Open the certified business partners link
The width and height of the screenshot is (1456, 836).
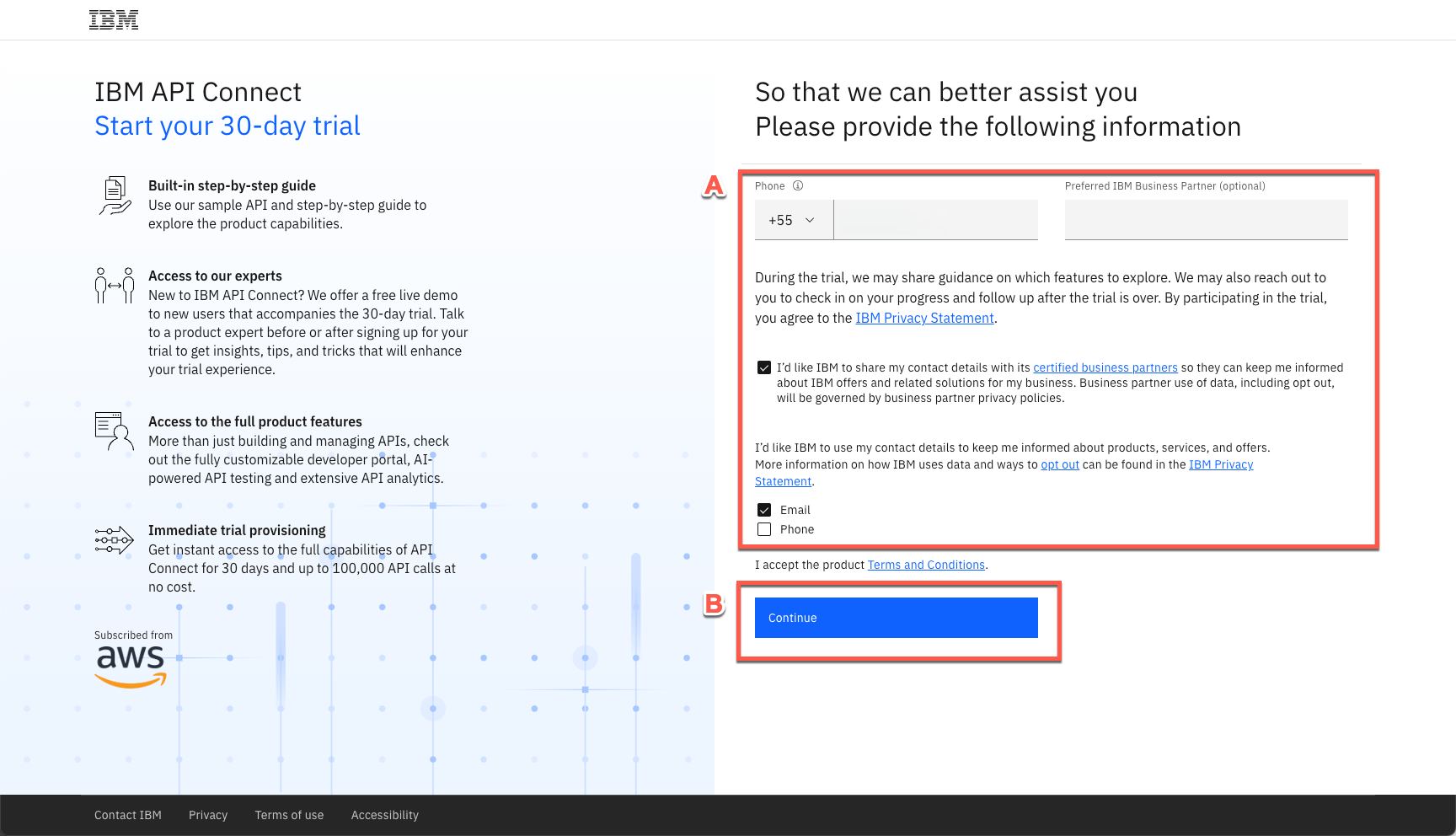[1105, 367]
